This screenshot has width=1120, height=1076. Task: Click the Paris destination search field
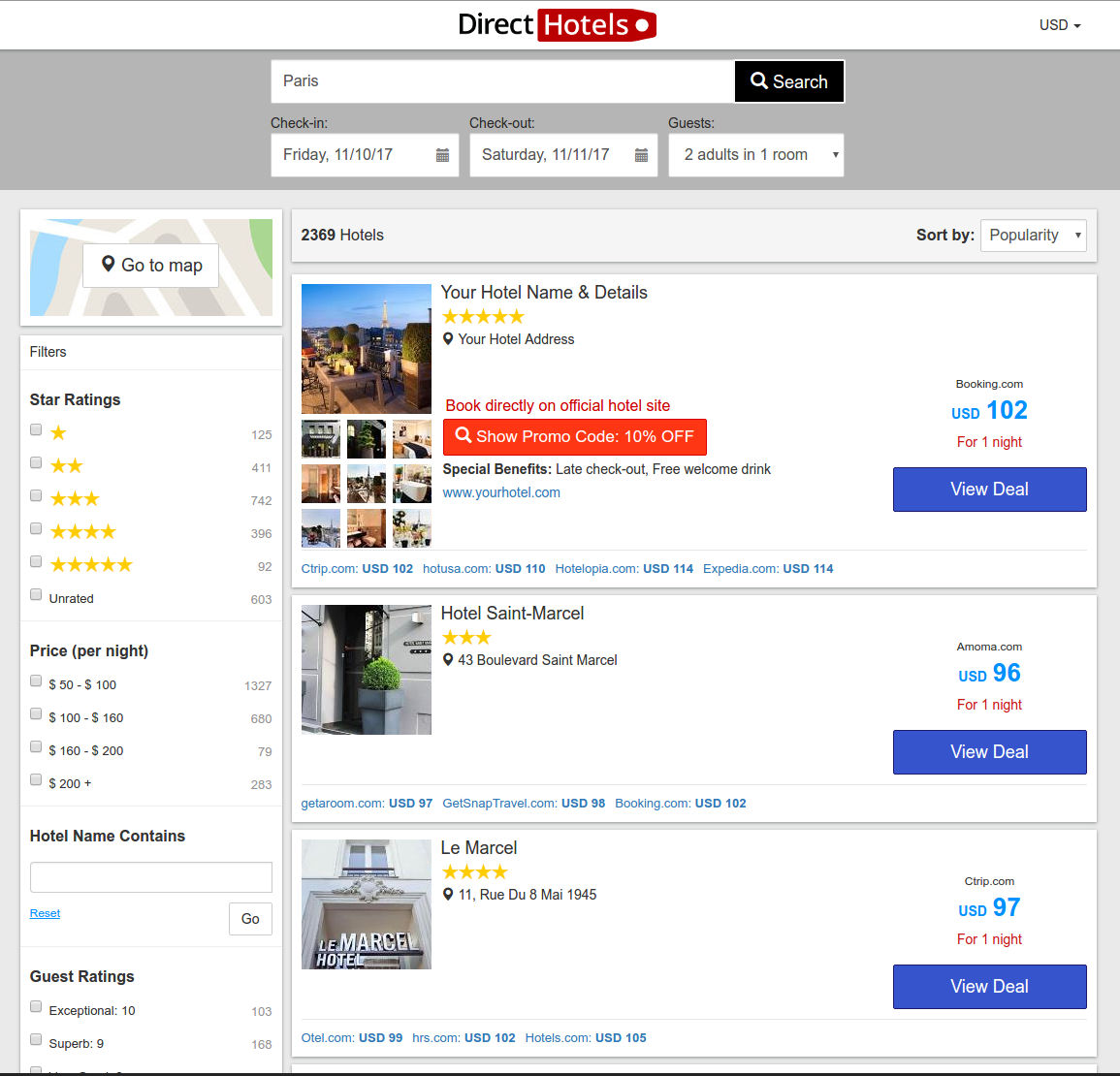click(x=502, y=81)
